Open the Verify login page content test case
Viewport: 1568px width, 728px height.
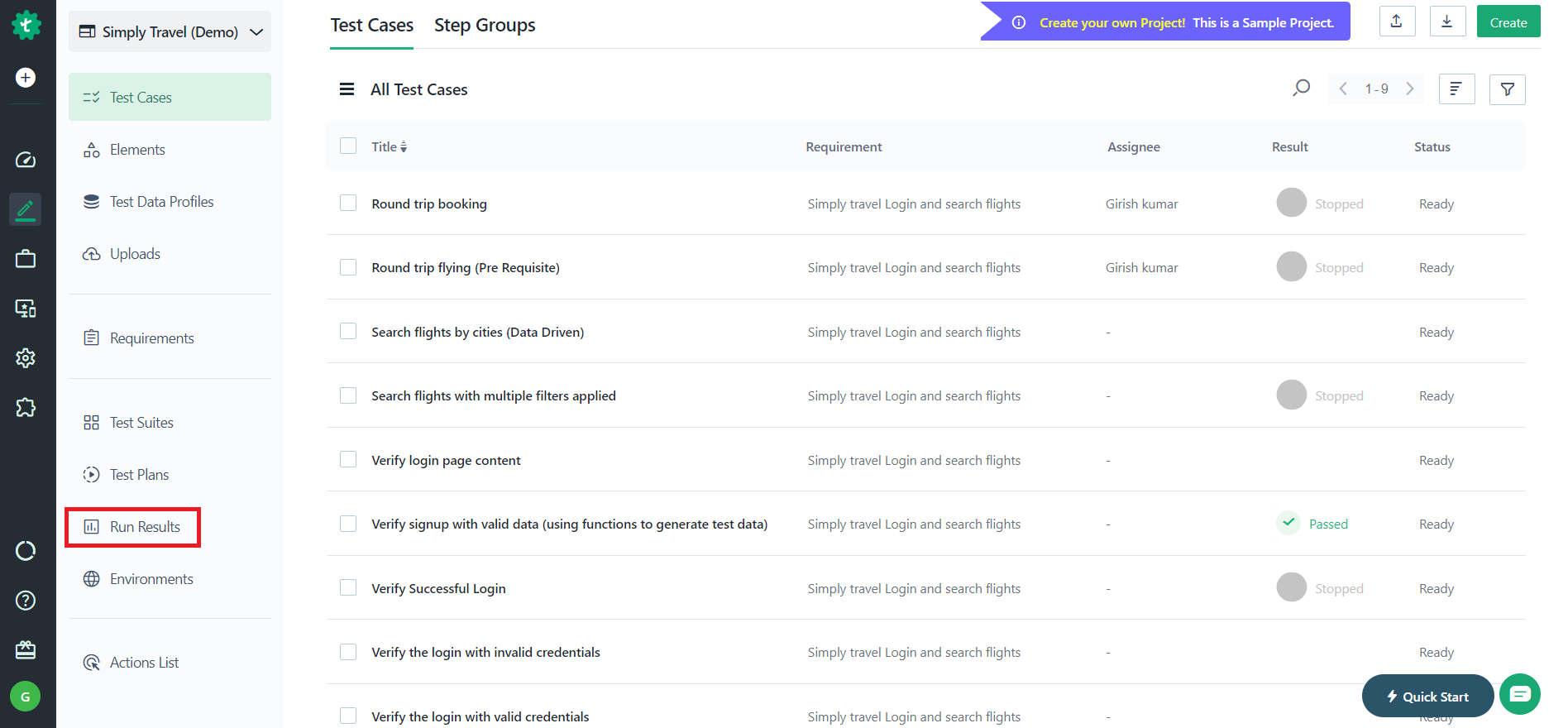(446, 460)
